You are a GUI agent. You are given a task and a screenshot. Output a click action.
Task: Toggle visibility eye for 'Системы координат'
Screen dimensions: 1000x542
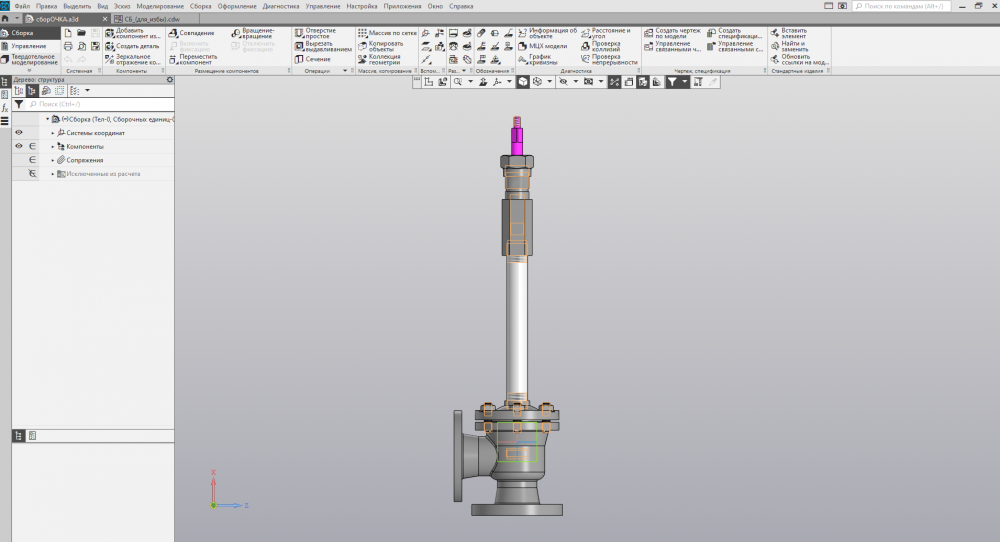[19, 132]
